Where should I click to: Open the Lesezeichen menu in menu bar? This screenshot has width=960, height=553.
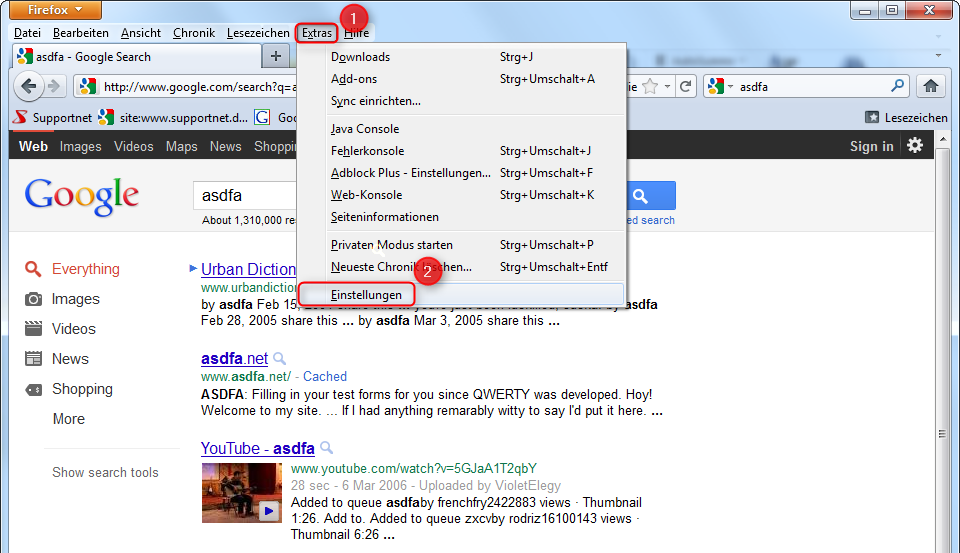tap(258, 33)
